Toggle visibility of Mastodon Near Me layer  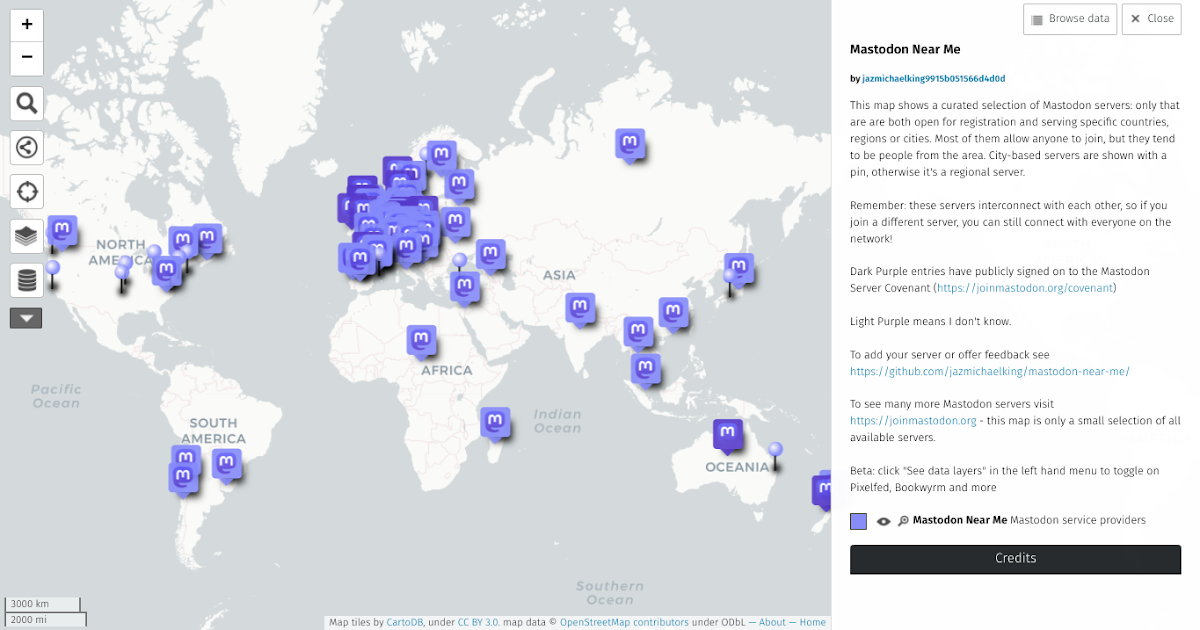(x=883, y=521)
